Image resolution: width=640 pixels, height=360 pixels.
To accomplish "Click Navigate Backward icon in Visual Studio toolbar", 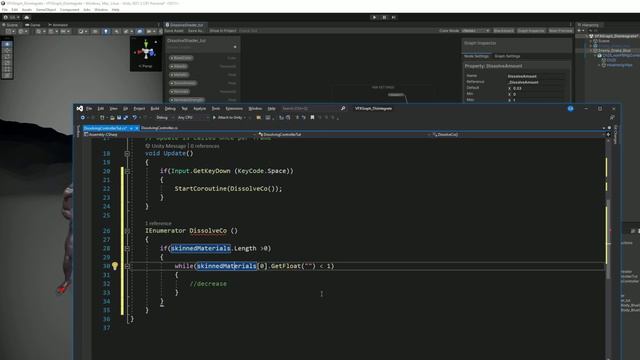I will pos(83,118).
